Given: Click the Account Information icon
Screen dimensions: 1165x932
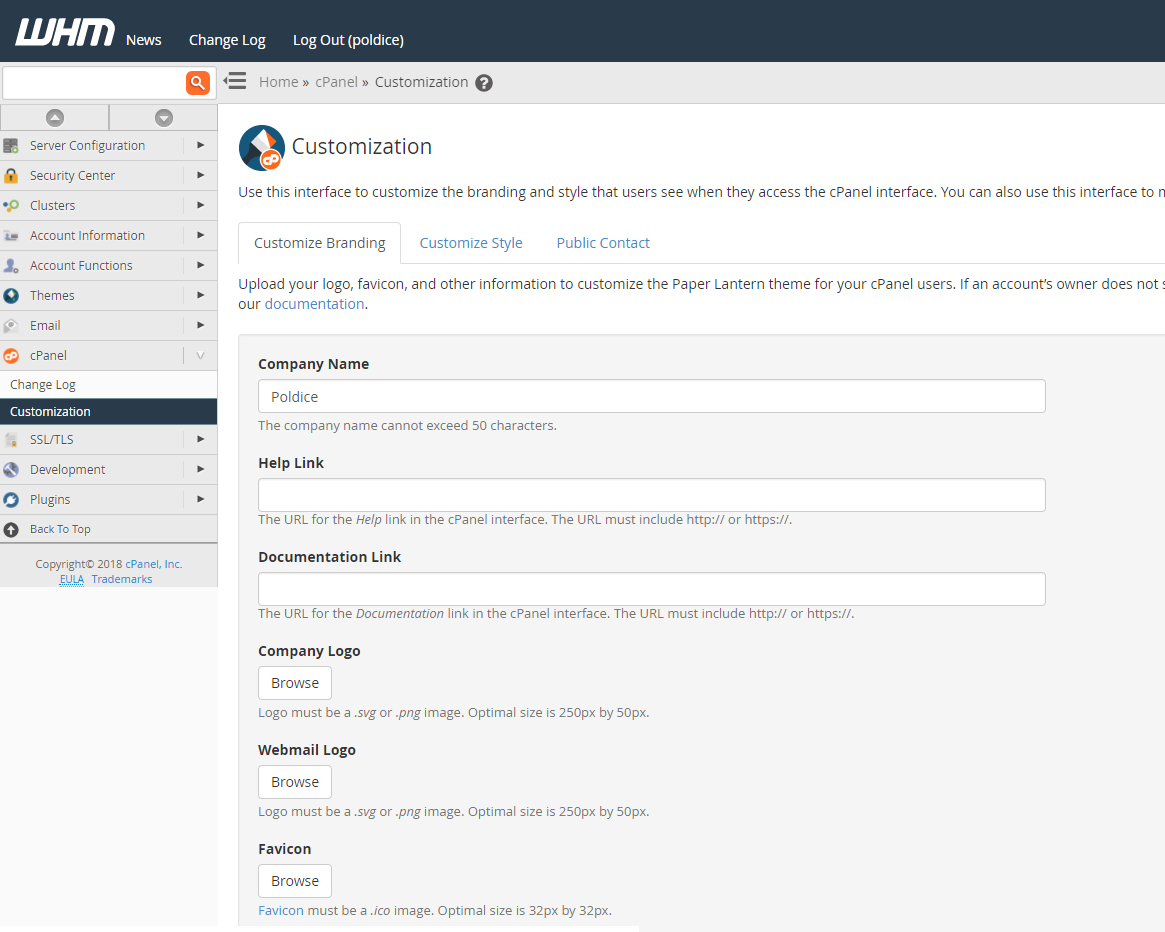Looking at the screenshot, I should pos(11,236).
